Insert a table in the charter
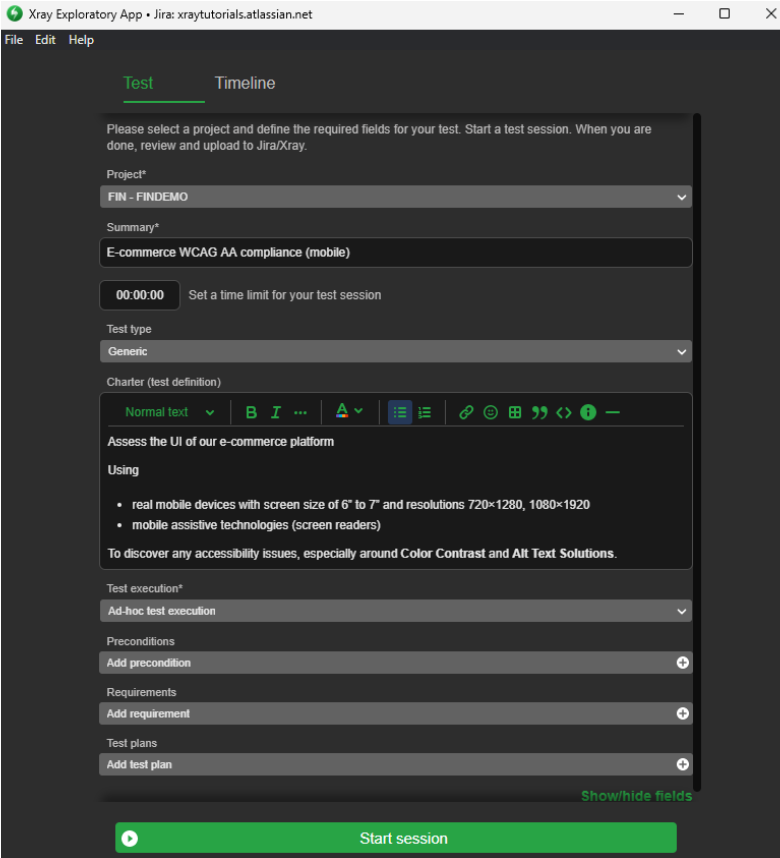 [515, 412]
